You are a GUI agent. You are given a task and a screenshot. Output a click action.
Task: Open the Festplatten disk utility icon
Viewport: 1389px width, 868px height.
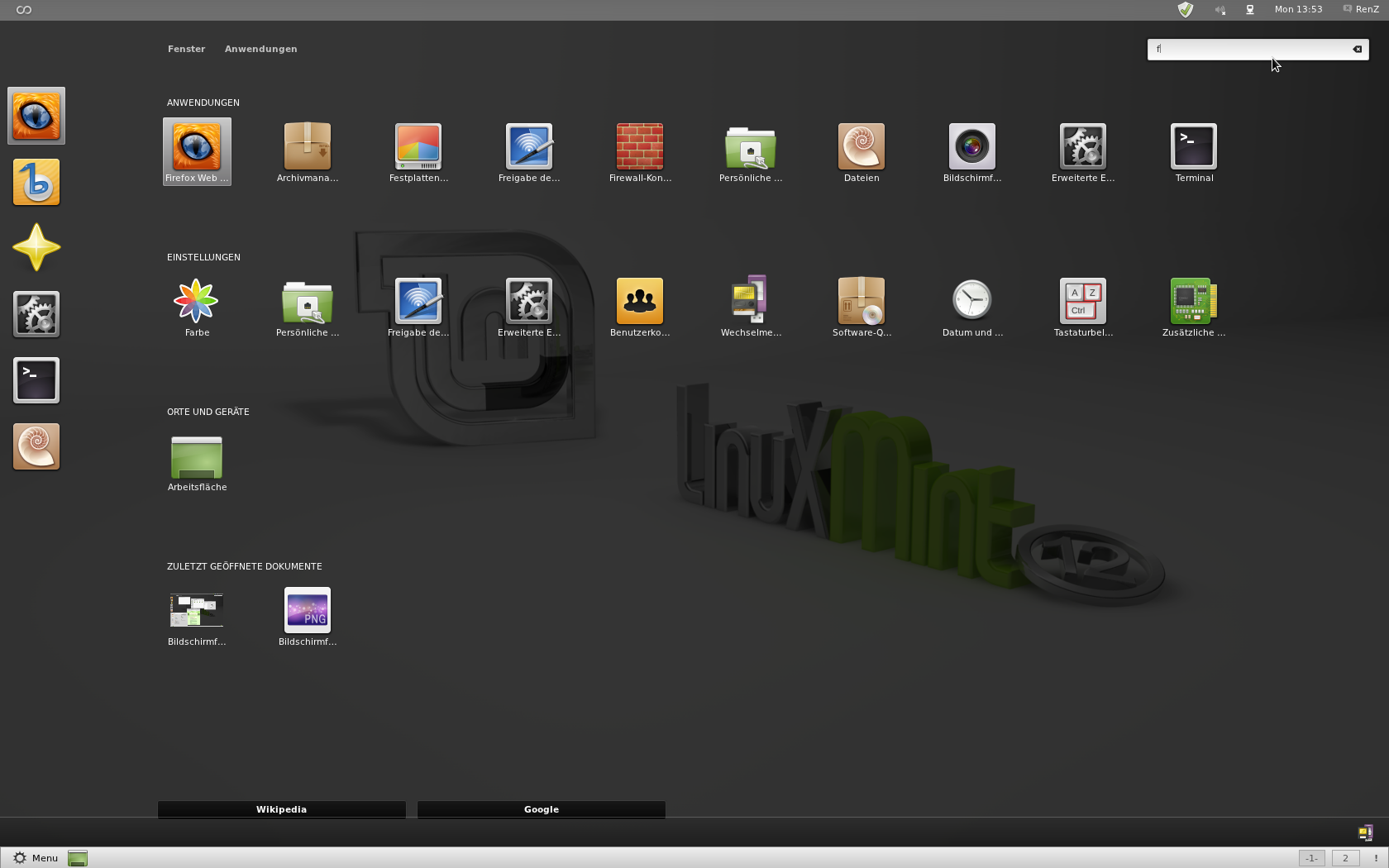click(418, 151)
